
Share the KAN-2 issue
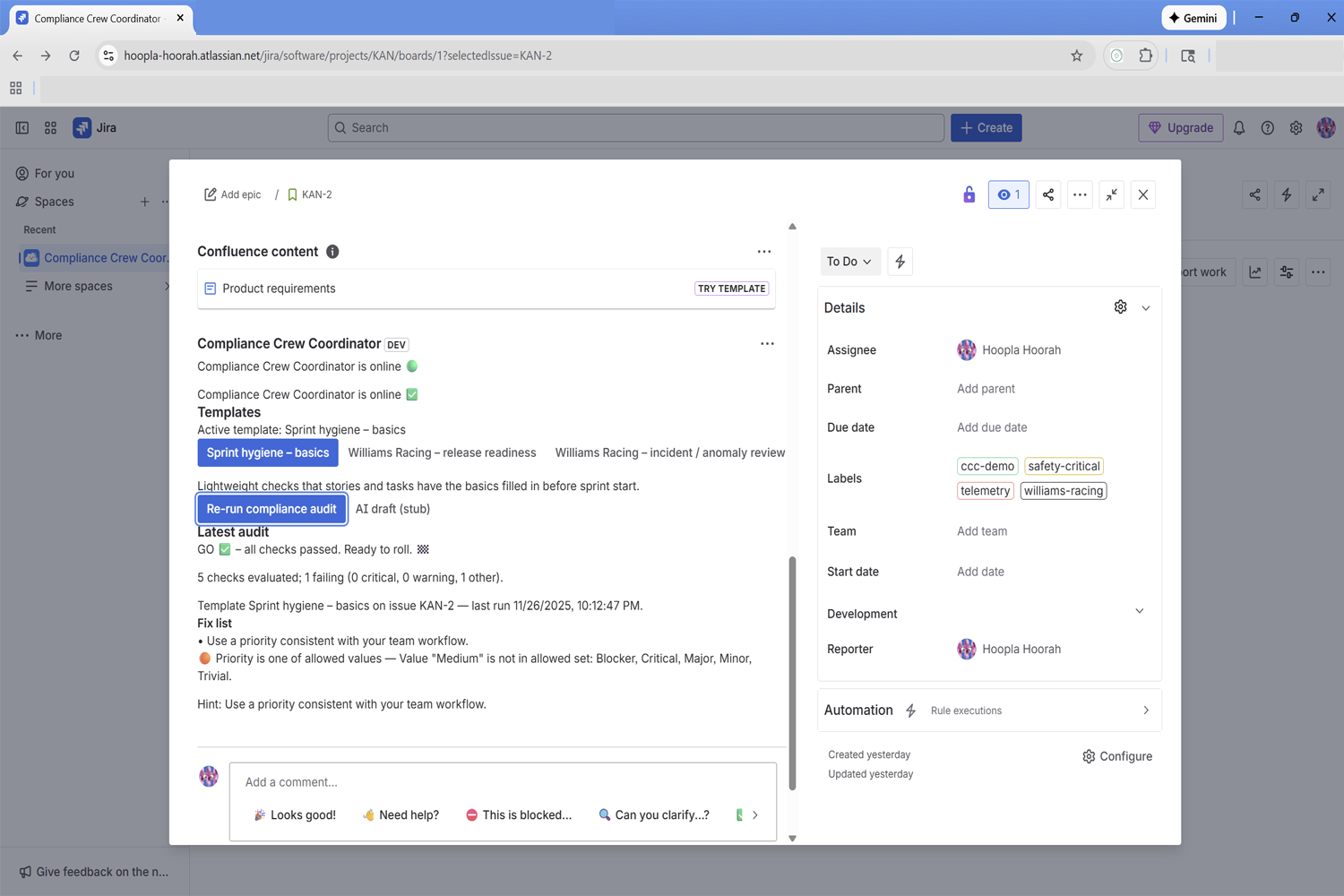click(x=1048, y=194)
